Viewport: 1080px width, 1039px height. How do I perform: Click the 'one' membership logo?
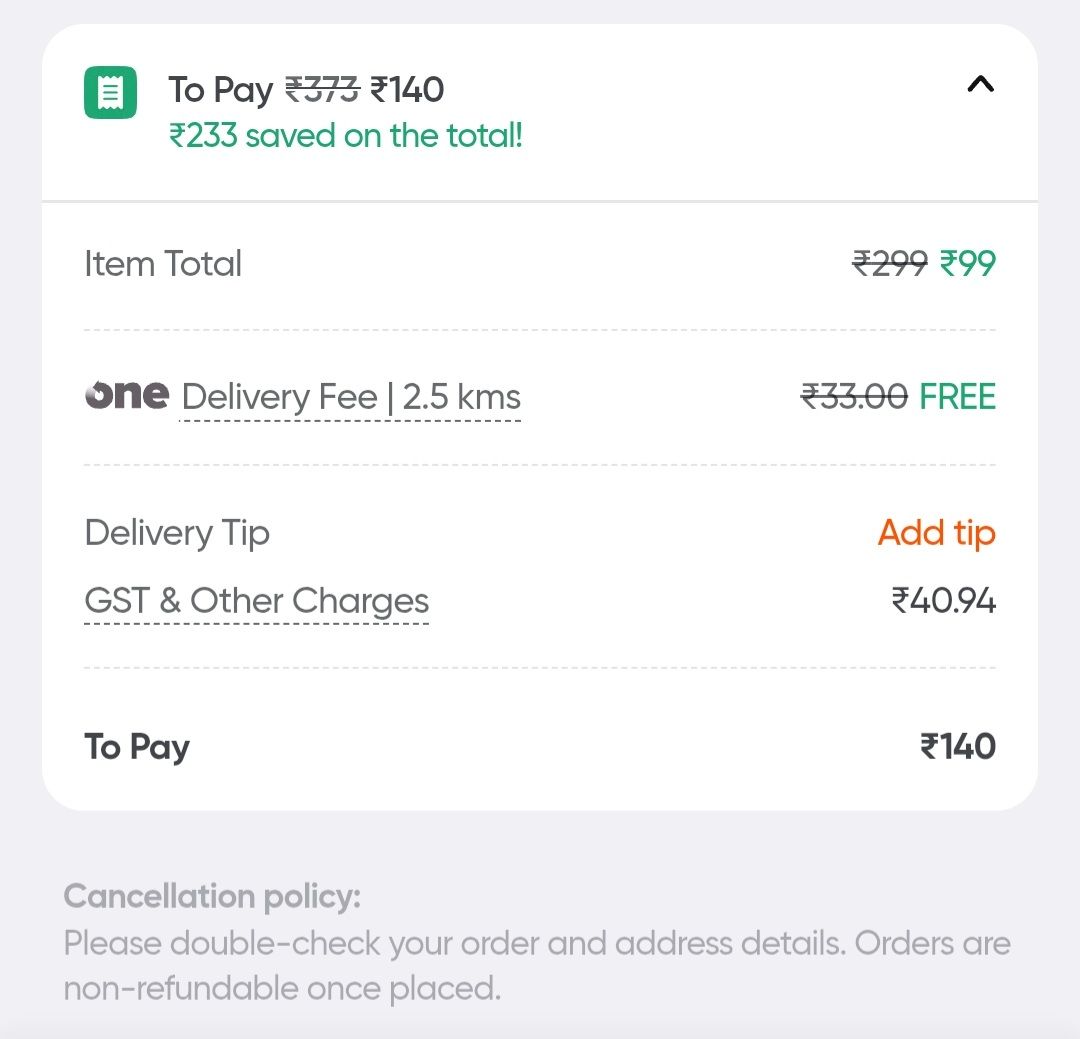[x=127, y=395]
